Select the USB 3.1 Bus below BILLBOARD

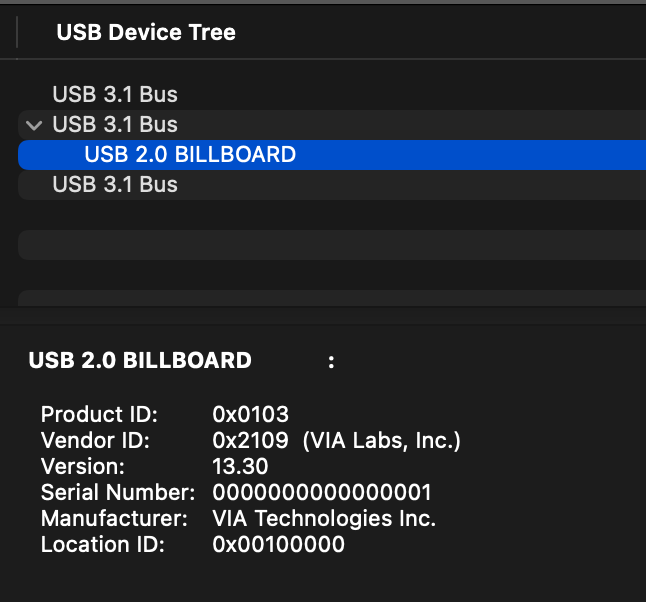(115, 185)
